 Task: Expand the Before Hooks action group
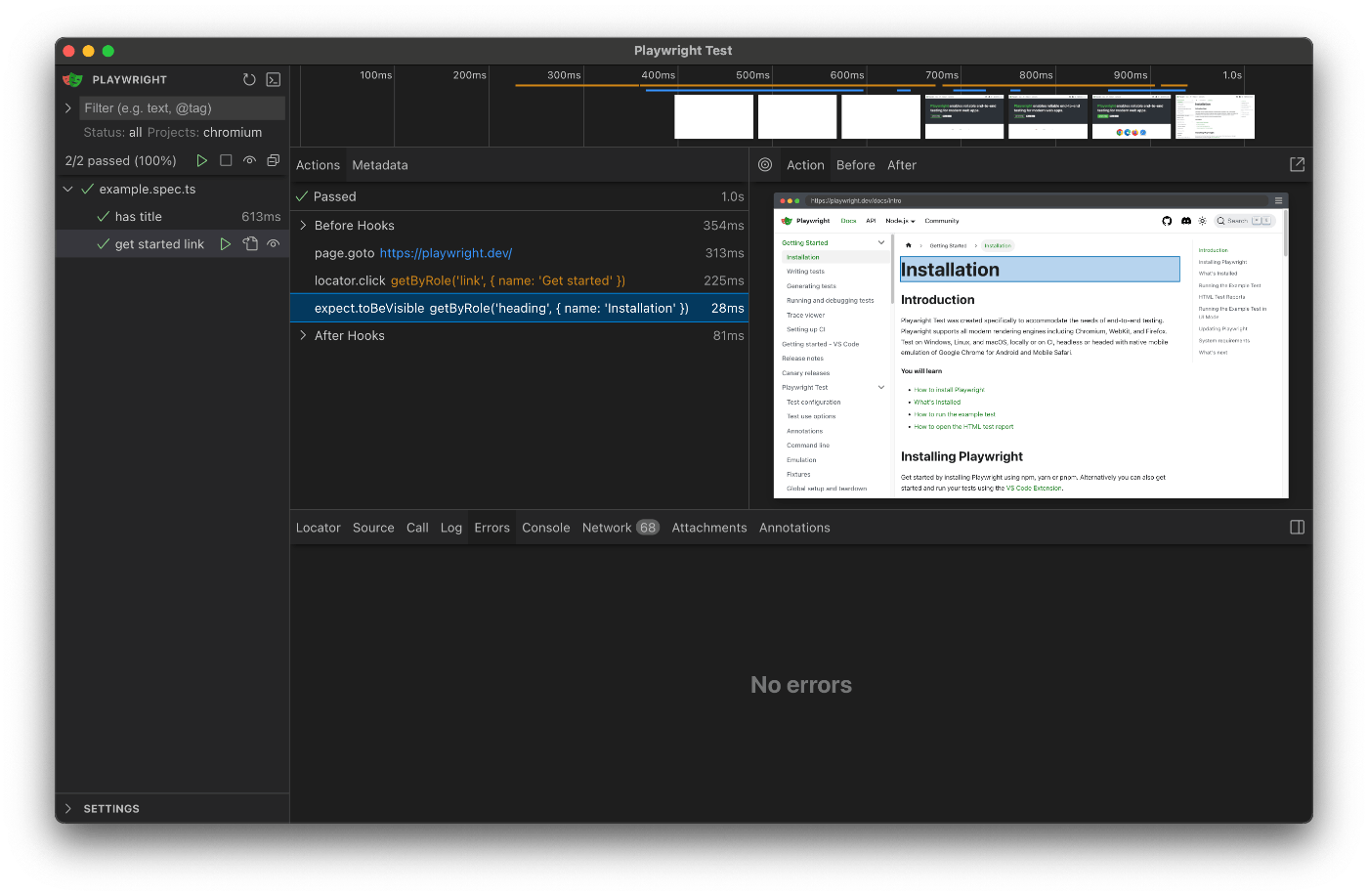[303, 226]
